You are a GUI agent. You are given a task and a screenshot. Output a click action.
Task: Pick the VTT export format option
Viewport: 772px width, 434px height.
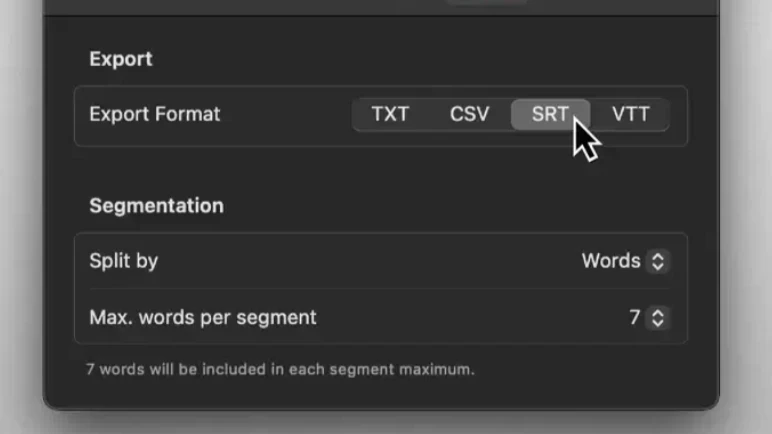click(631, 114)
